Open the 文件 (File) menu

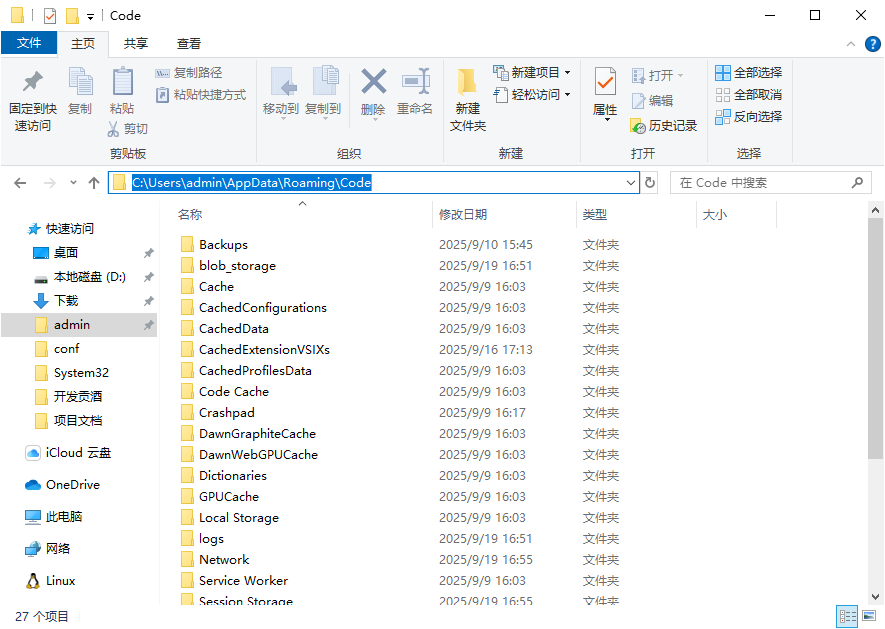point(29,43)
